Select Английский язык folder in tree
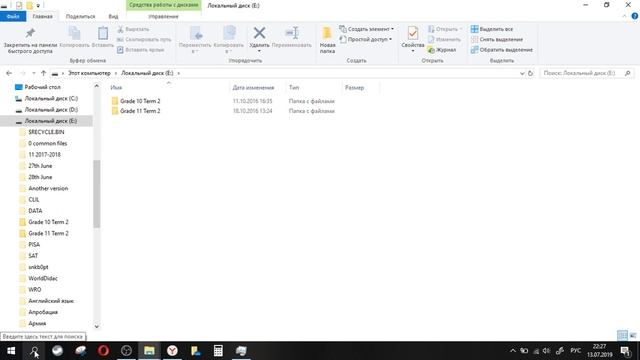Image resolution: width=640 pixels, height=360 pixels. [x=51, y=301]
